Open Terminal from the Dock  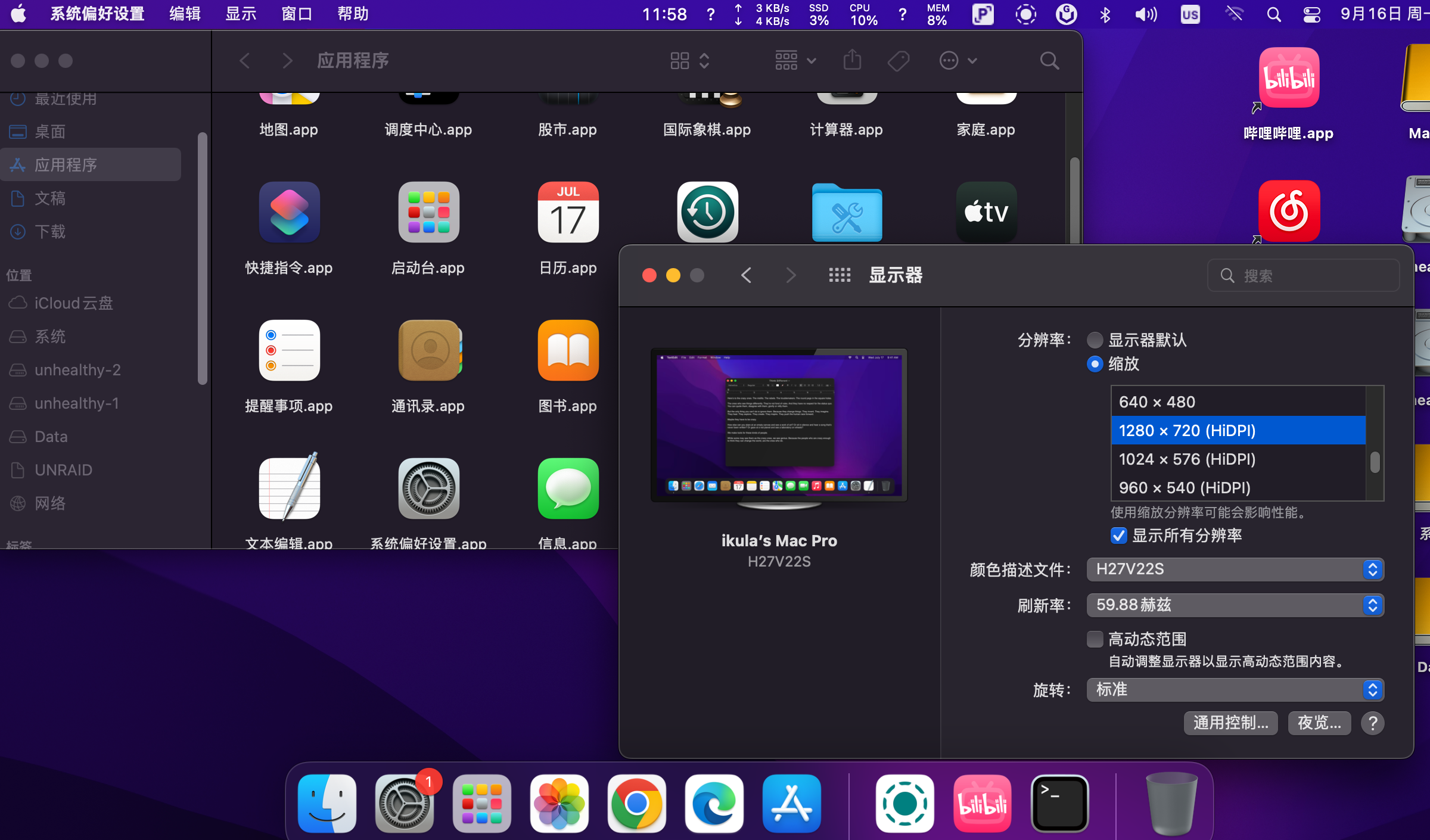[x=1059, y=803]
